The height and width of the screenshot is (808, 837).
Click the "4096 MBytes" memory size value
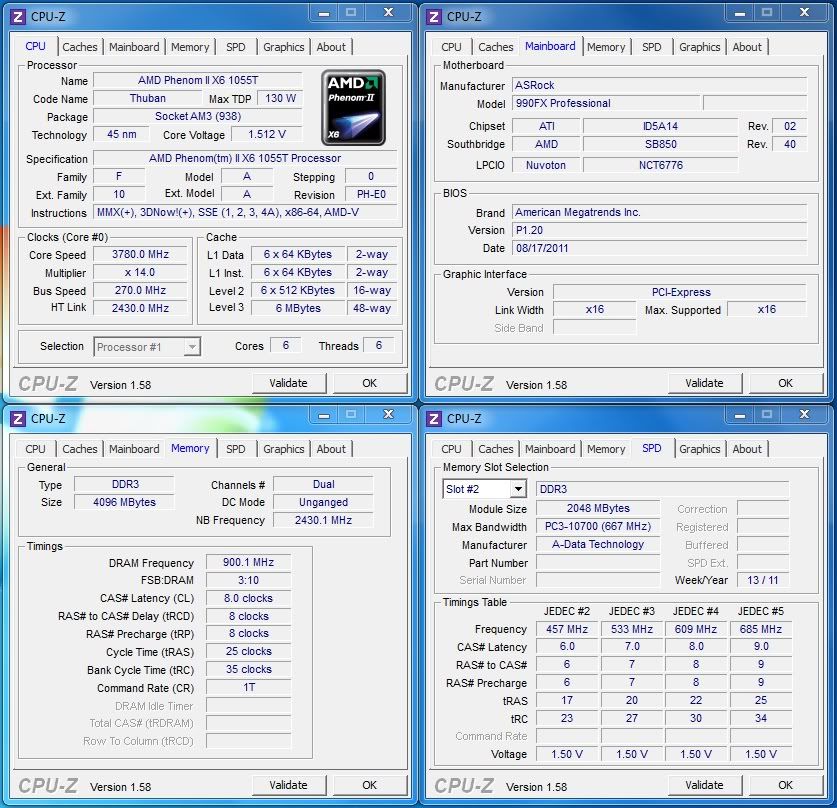pyautogui.click(x=124, y=502)
